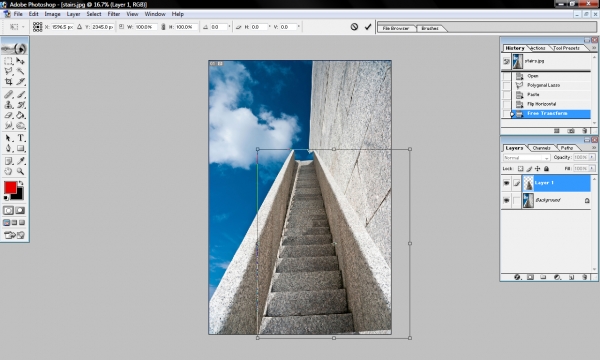Set history brush source beside Open state
Viewport: 600px width, 360px height.
(506, 76)
